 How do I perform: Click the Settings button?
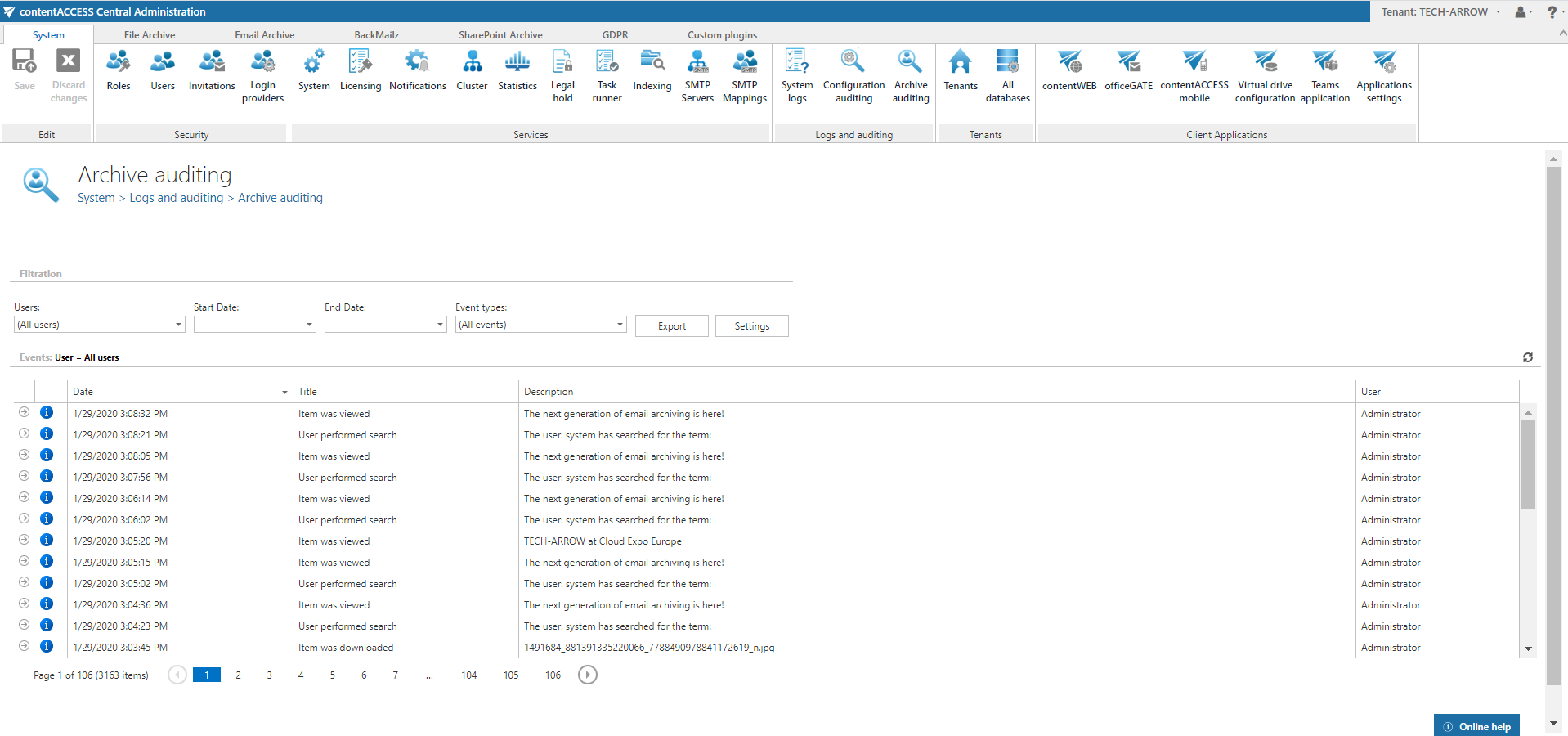point(751,326)
